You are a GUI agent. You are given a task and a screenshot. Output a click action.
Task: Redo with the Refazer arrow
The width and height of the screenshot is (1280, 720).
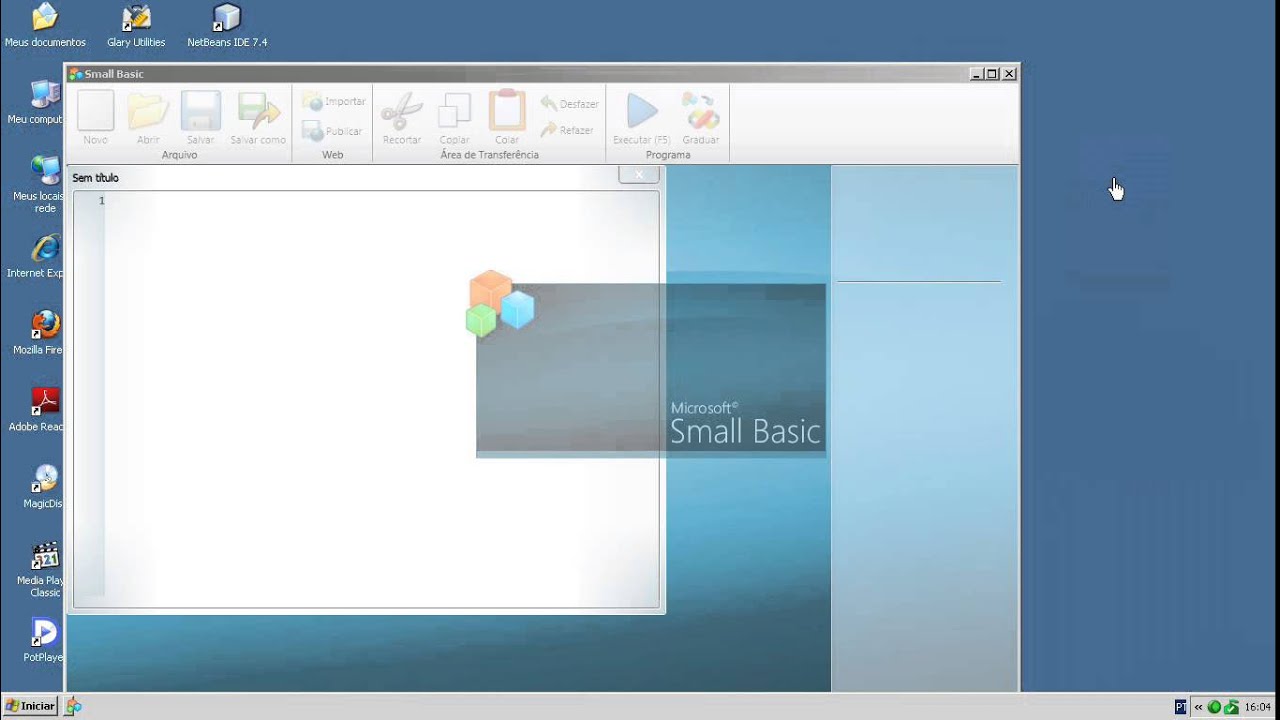point(548,130)
